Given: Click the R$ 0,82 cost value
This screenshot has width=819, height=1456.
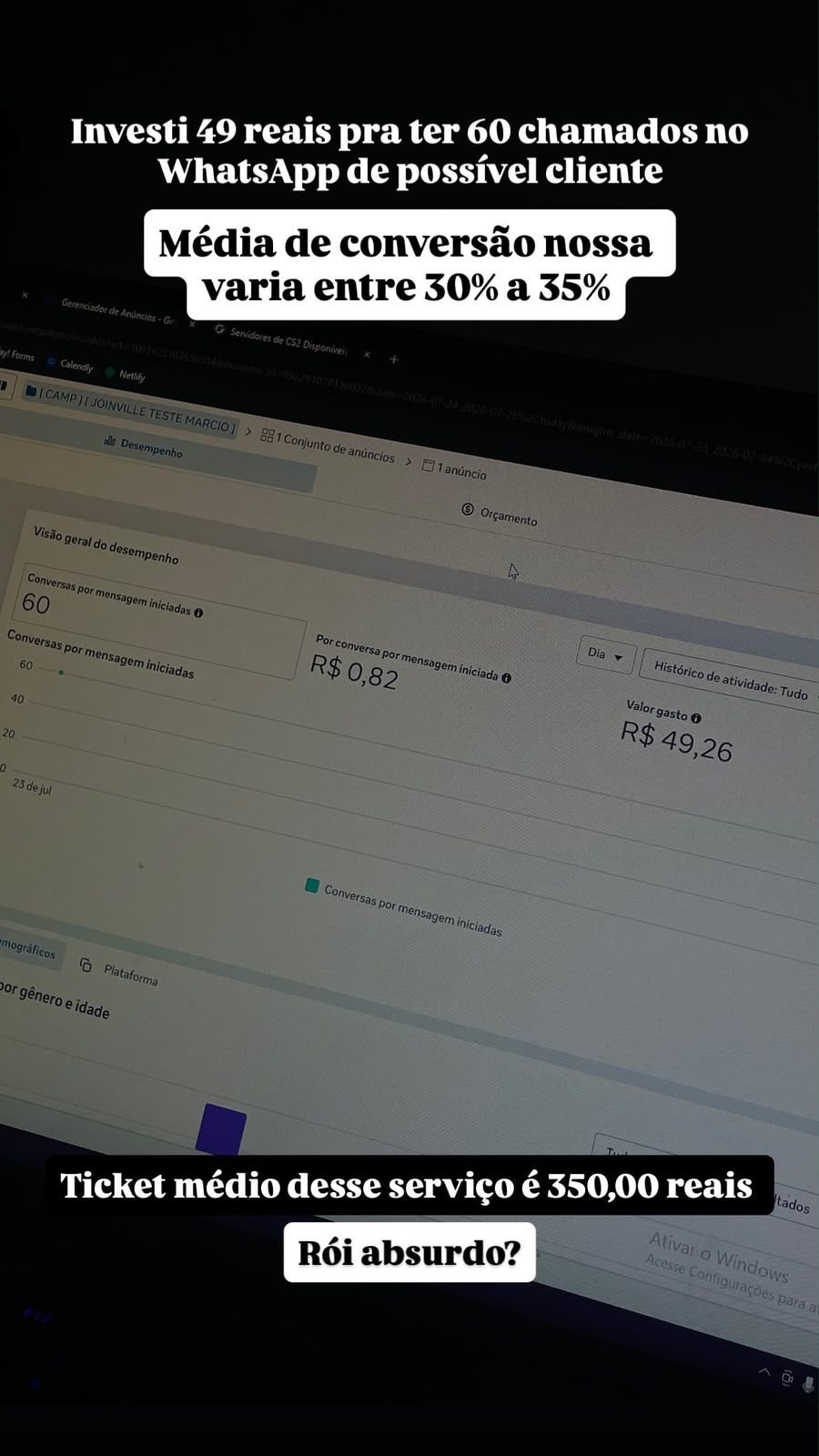Looking at the screenshot, I should [354, 672].
